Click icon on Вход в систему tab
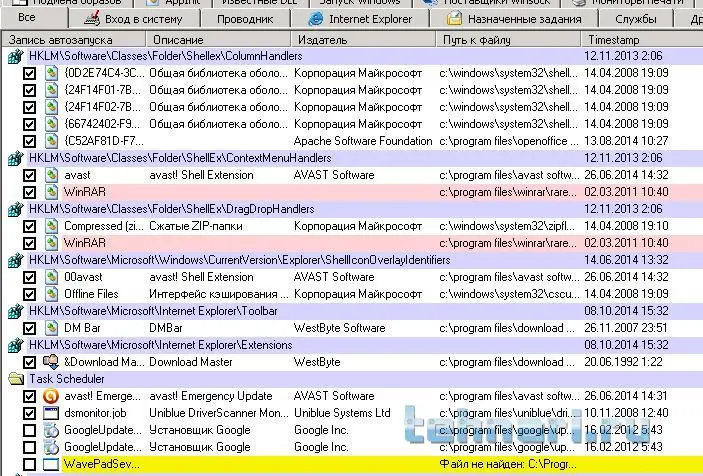The height and width of the screenshot is (476, 703). (92, 19)
